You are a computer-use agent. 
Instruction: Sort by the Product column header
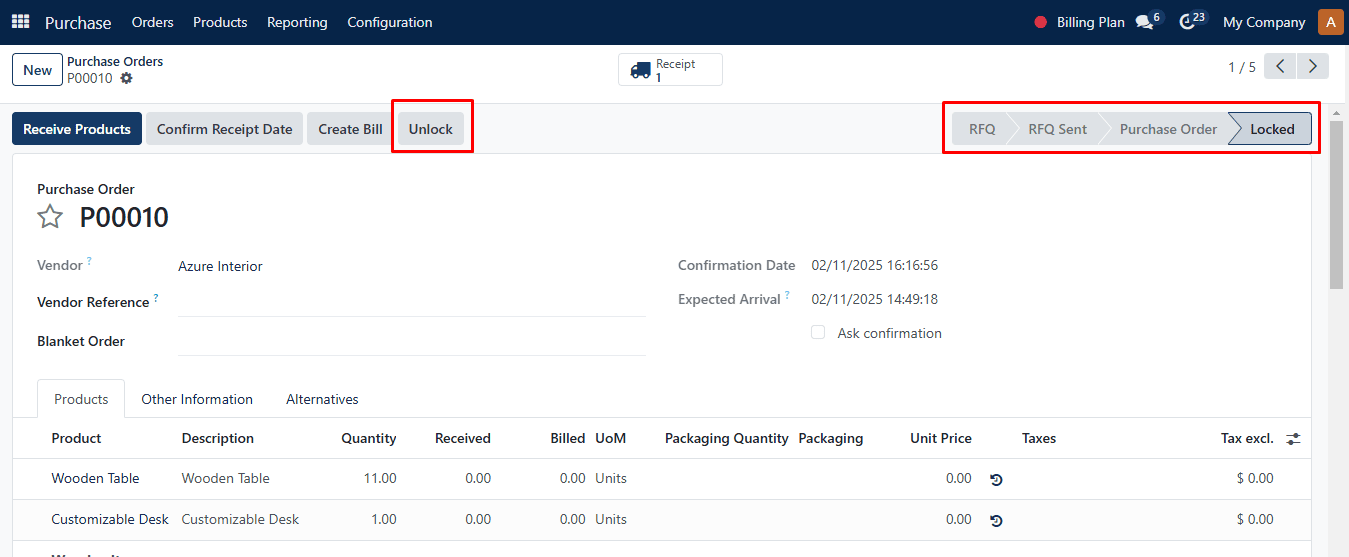pyautogui.click(x=76, y=438)
